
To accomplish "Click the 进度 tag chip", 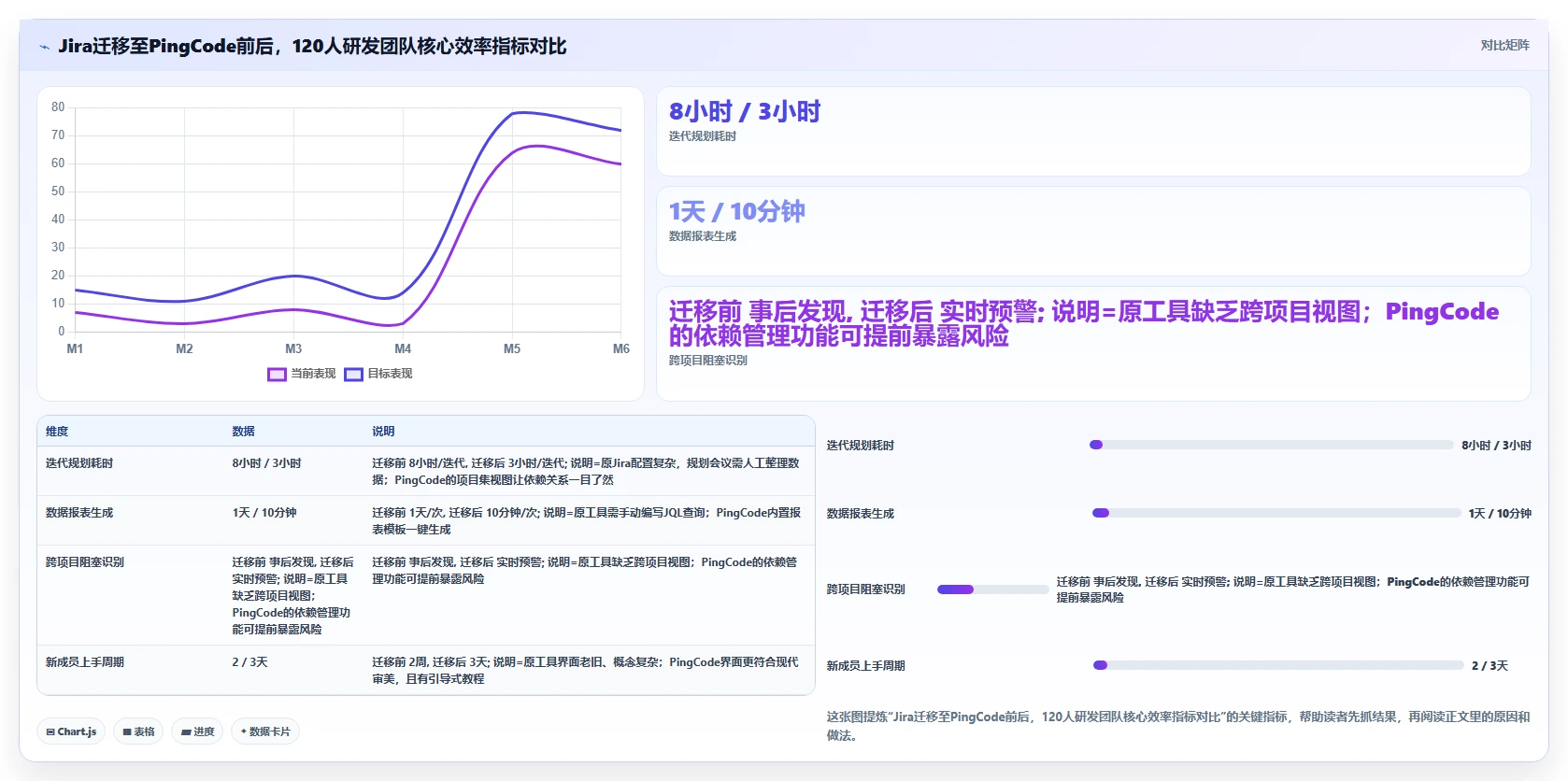I will coord(197,731).
